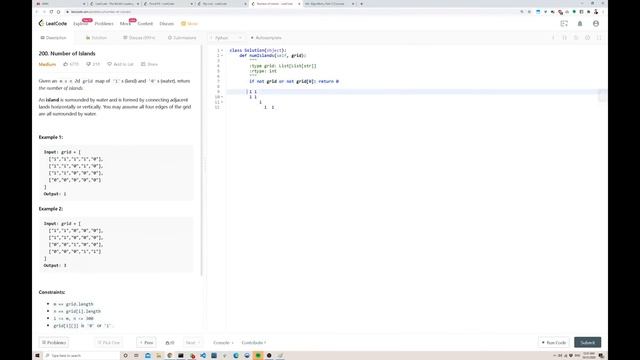Open File Explorer on the taskbar
The height and width of the screenshot is (360, 640).
pos(159,356)
